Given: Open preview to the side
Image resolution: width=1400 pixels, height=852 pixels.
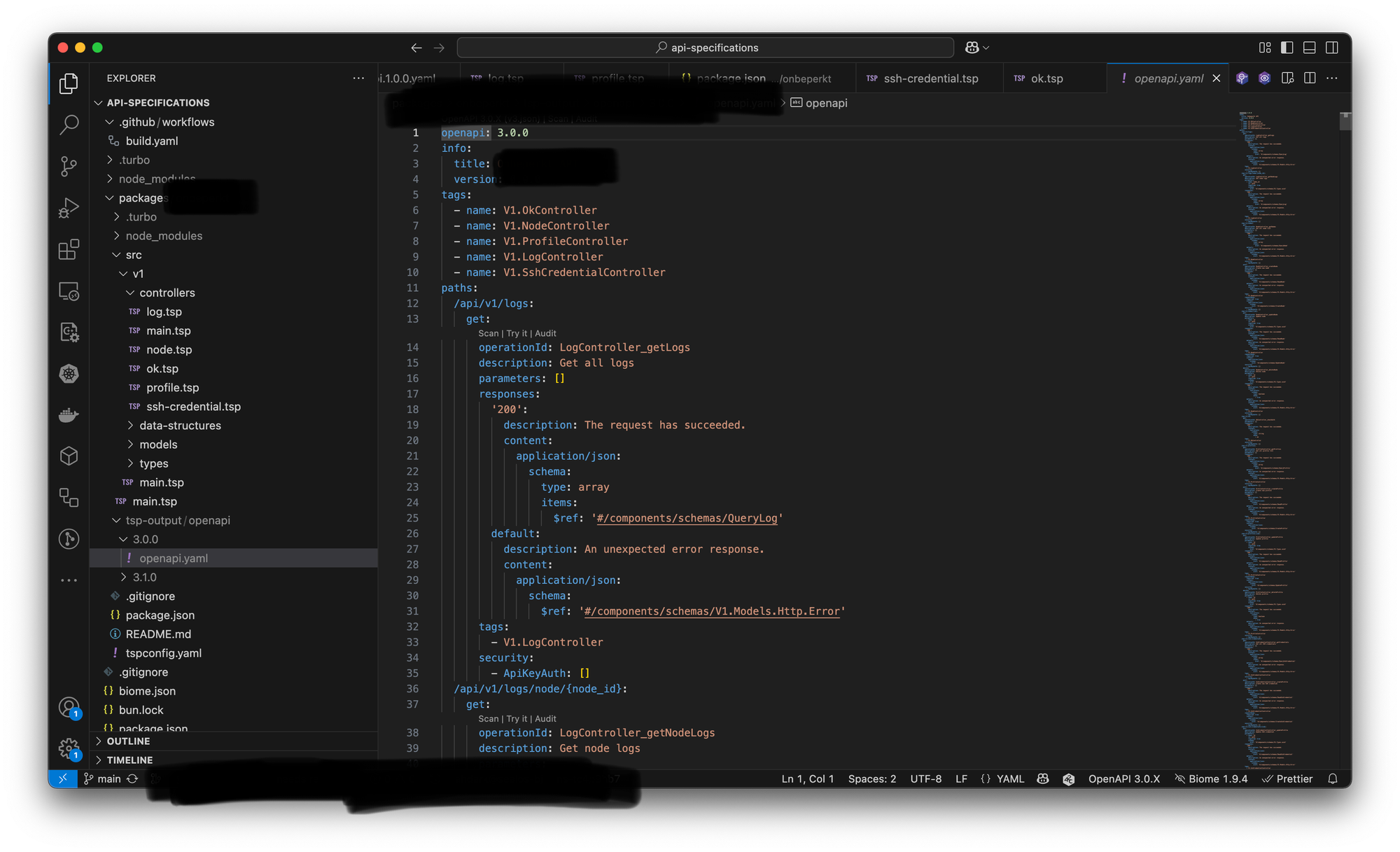Looking at the screenshot, I should tap(1287, 78).
